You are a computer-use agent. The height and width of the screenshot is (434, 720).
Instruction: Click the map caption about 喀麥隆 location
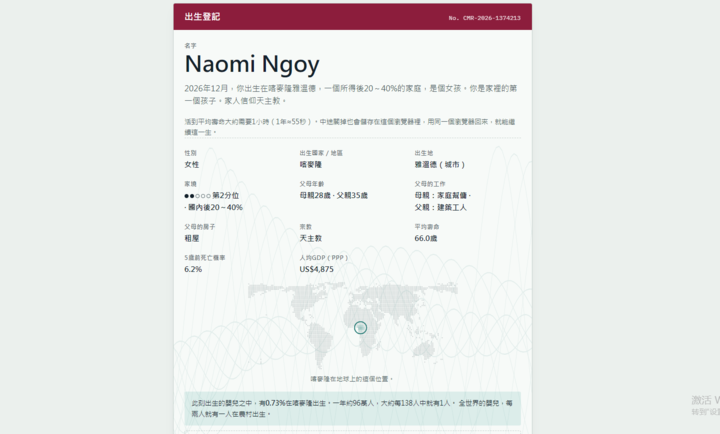coord(352,379)
